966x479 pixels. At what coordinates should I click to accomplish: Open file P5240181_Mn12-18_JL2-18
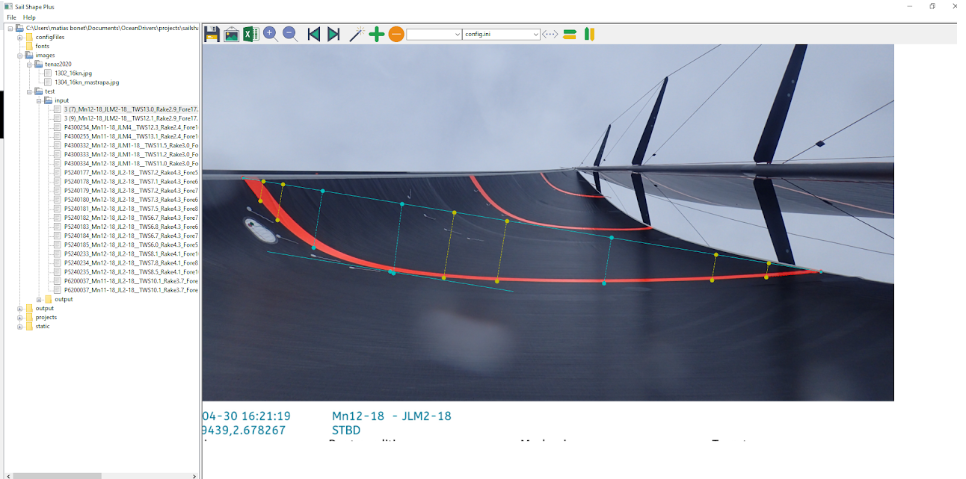point(130,209)
